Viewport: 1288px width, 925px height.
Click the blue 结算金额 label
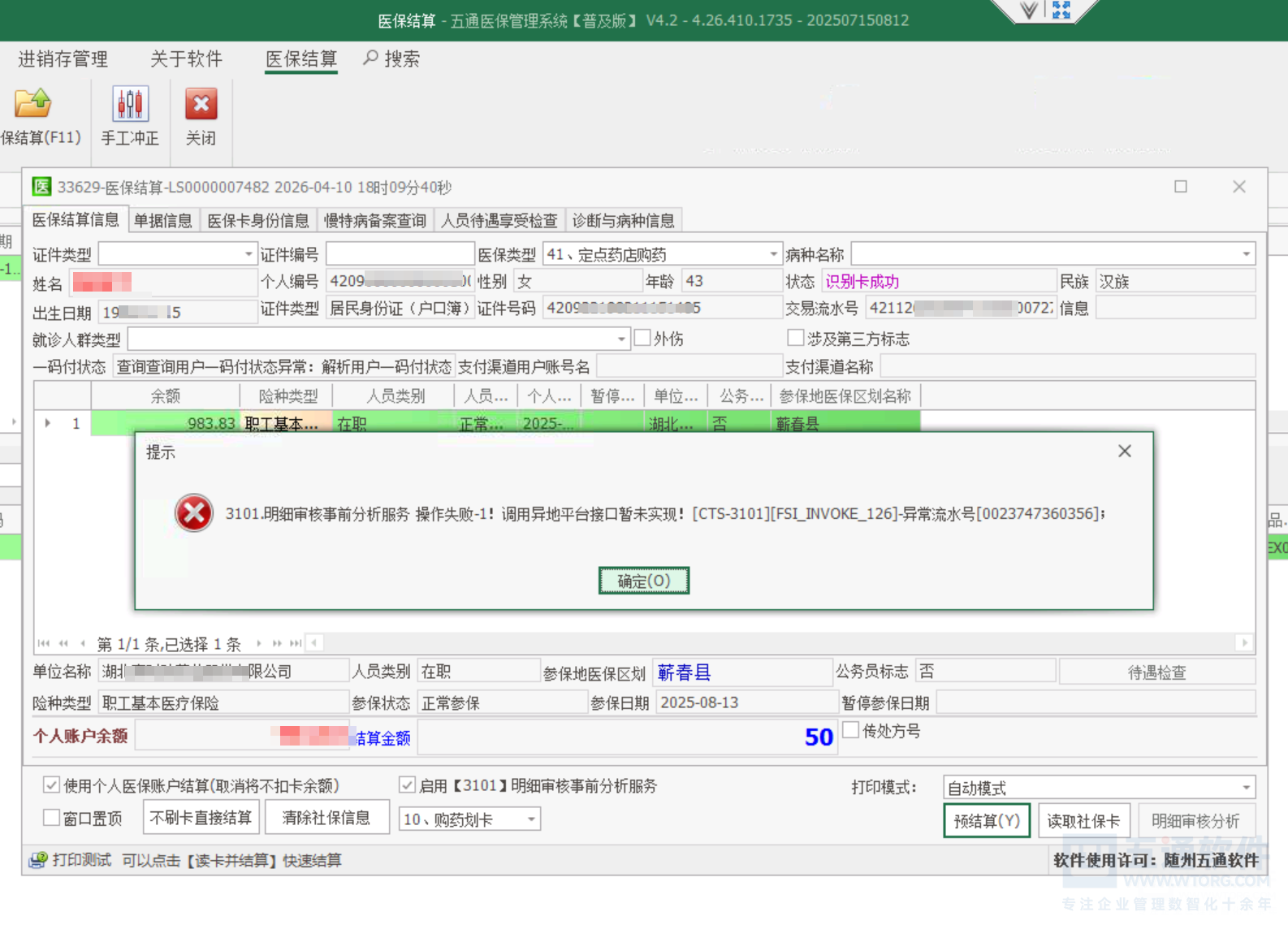tap(383, 737)
